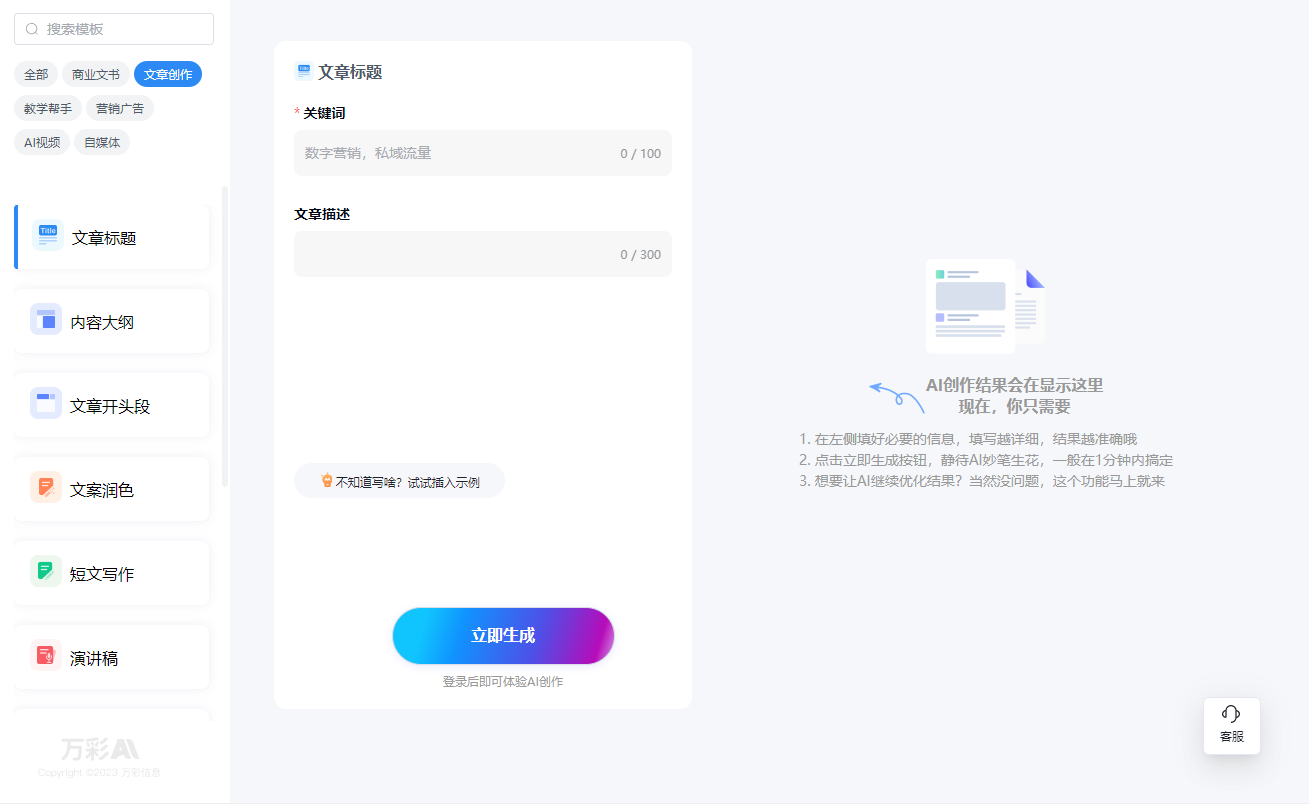1309x807 pixels.
Task: Focus the 搜索模板 search field
Action: pyautogui.click(x=114, y=29)
